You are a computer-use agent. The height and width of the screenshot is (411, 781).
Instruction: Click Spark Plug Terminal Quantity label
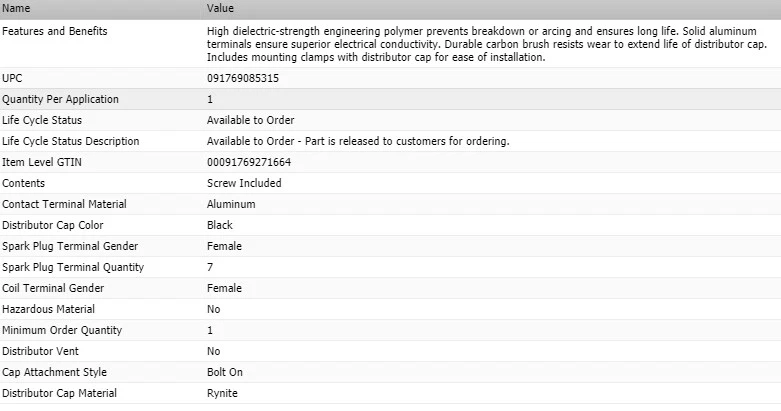coord(73,267)
